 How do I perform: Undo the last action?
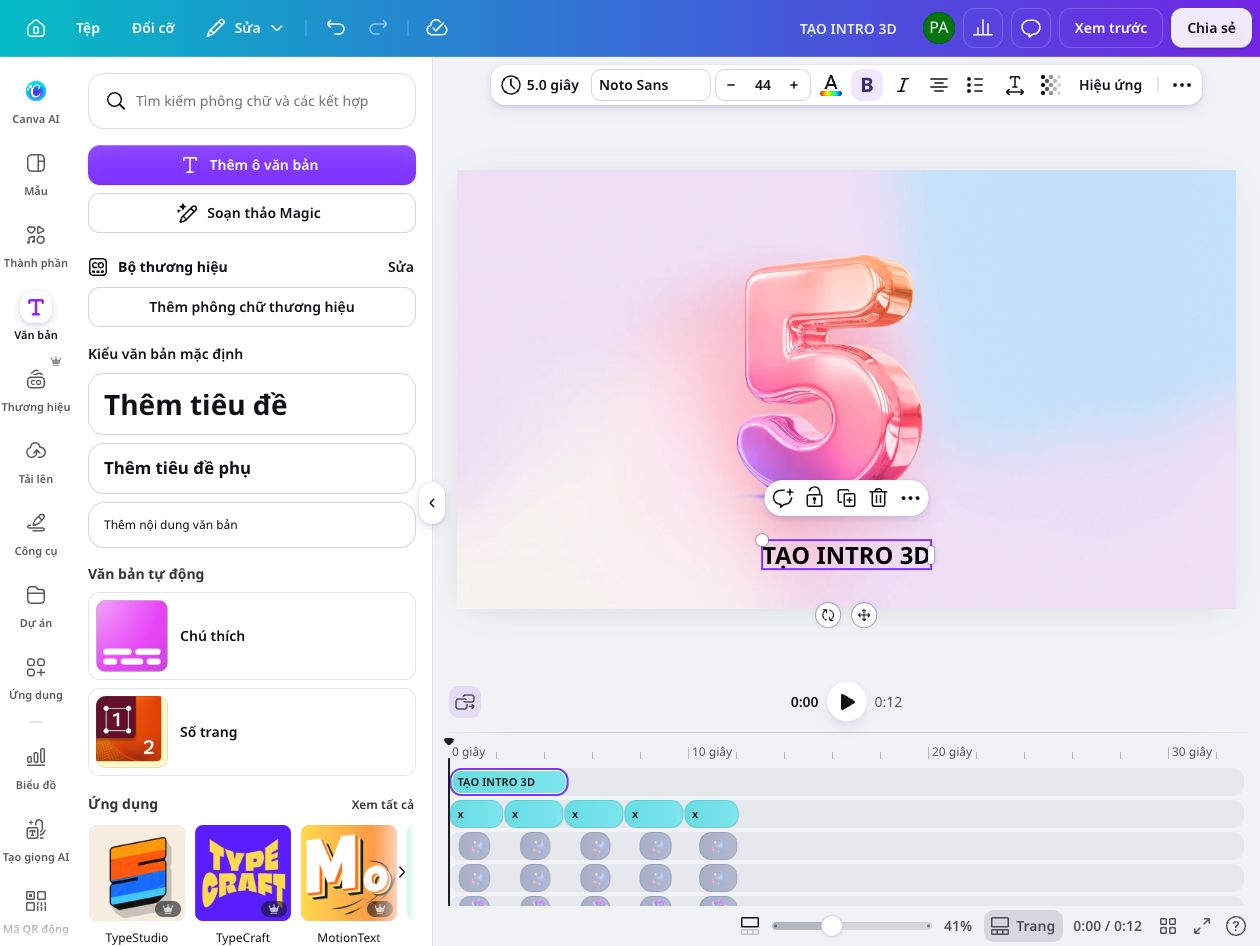point(336,28)
